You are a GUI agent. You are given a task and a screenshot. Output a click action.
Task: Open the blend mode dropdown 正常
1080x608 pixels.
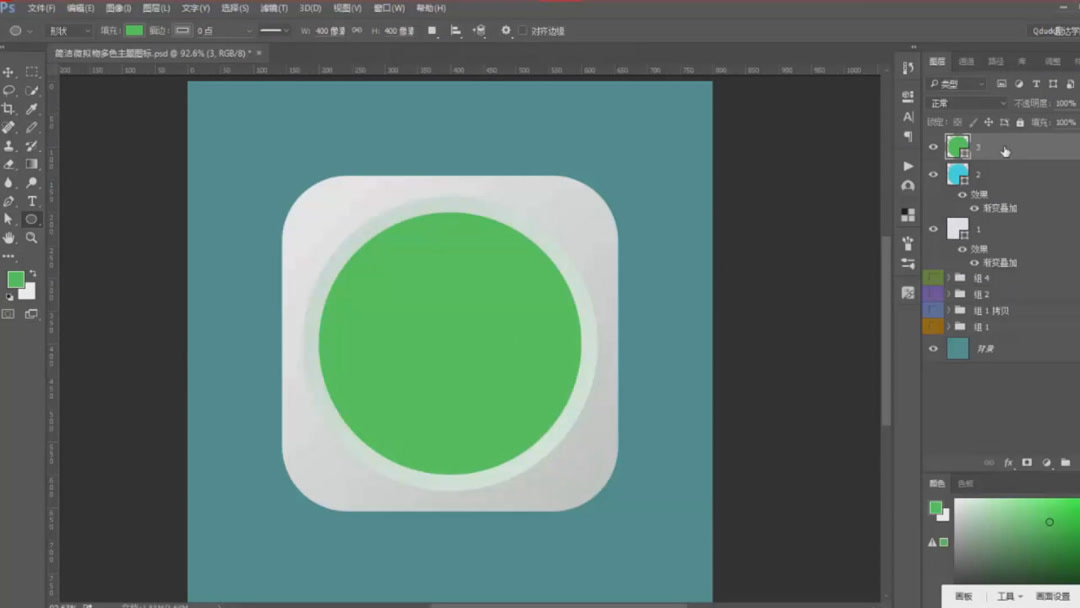(968, 103)
